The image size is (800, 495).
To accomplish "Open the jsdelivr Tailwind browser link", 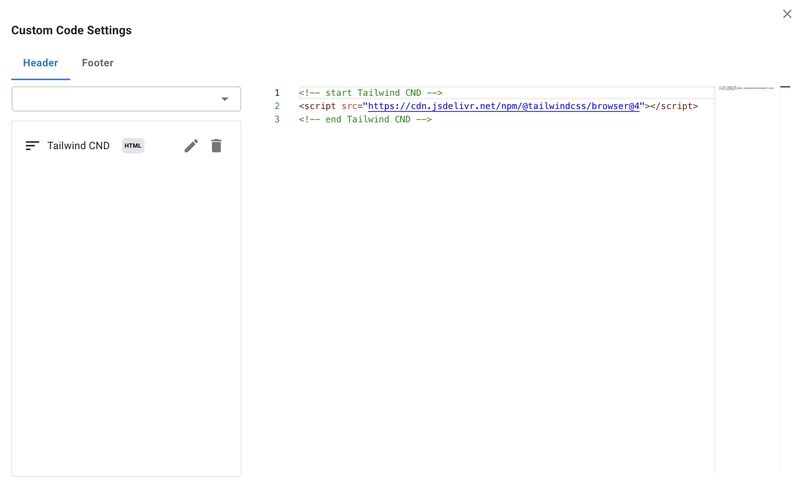I will click(x=504, y=106).
